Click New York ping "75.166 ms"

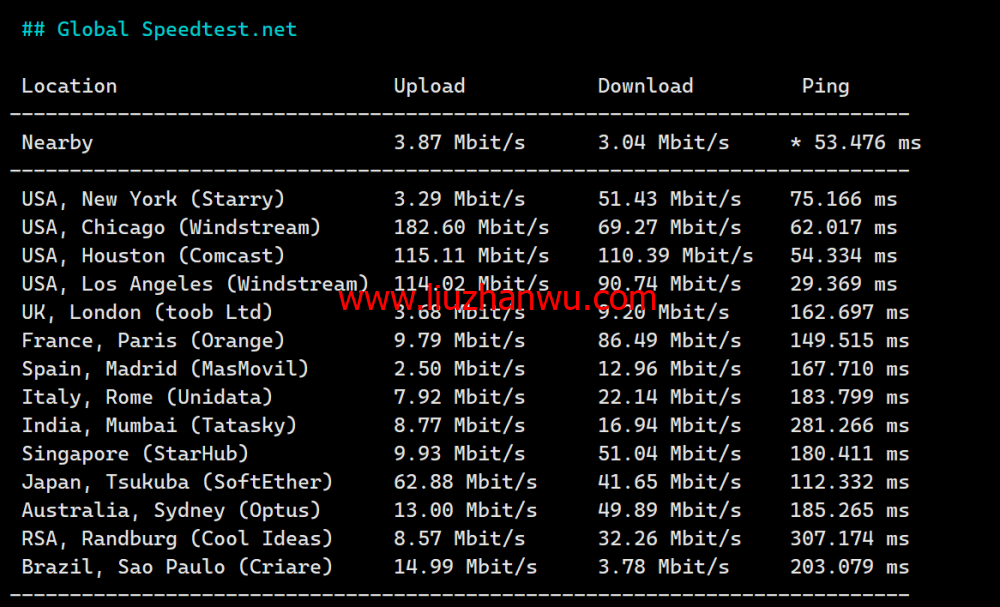[843, 199]
